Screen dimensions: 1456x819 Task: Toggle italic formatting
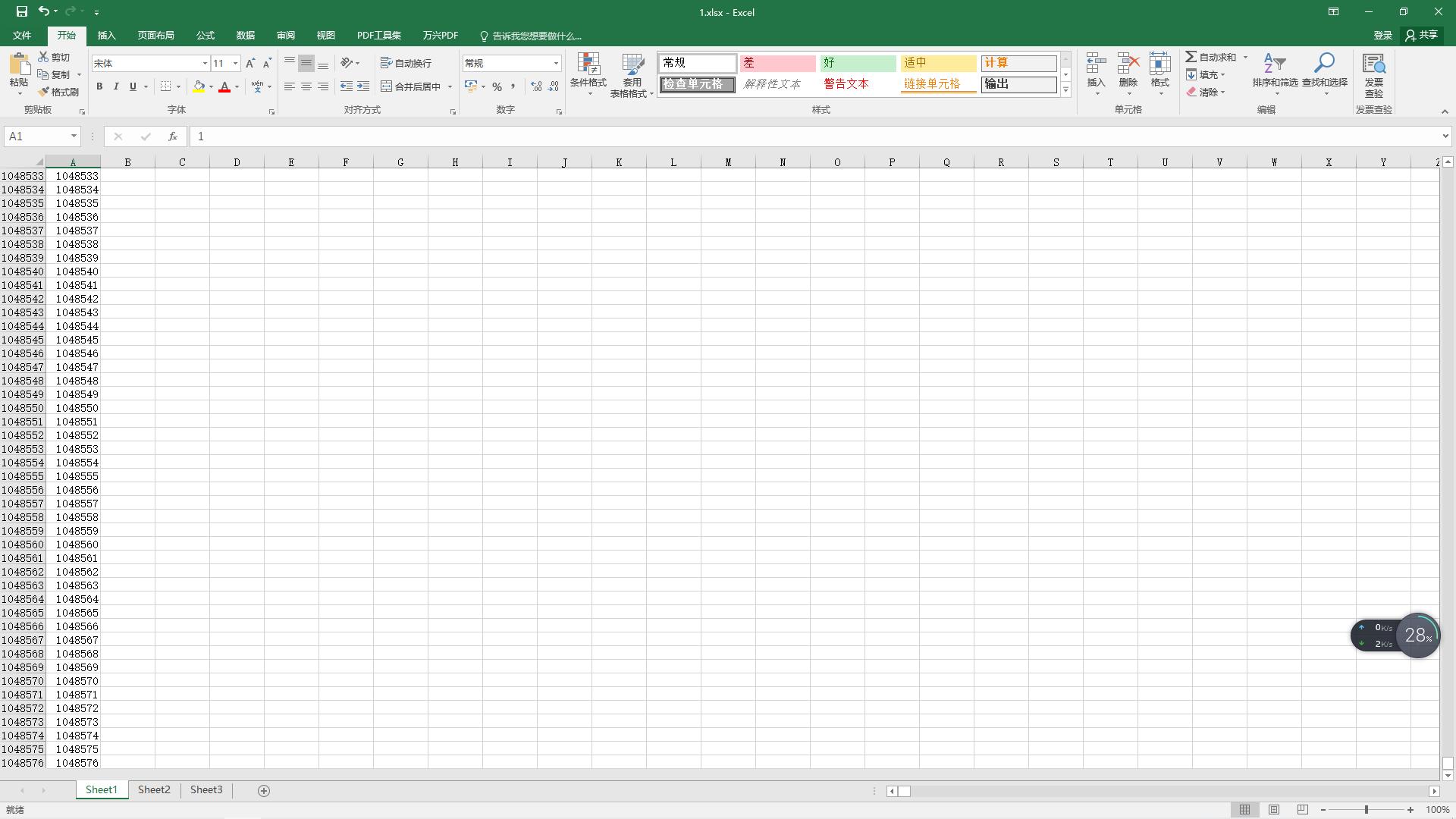coord(116,86)
